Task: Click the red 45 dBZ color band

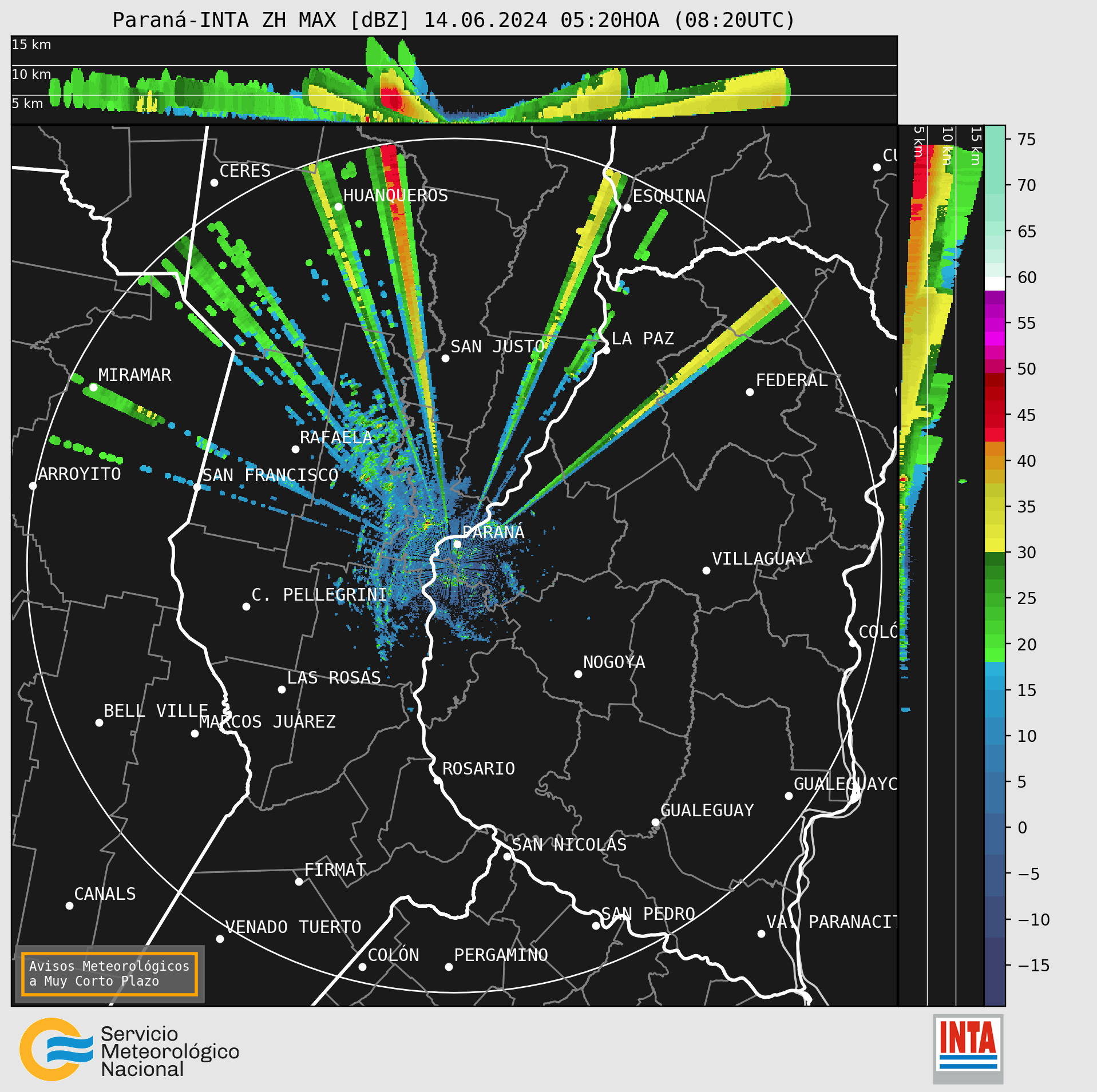Action: (x=995, y=414)
